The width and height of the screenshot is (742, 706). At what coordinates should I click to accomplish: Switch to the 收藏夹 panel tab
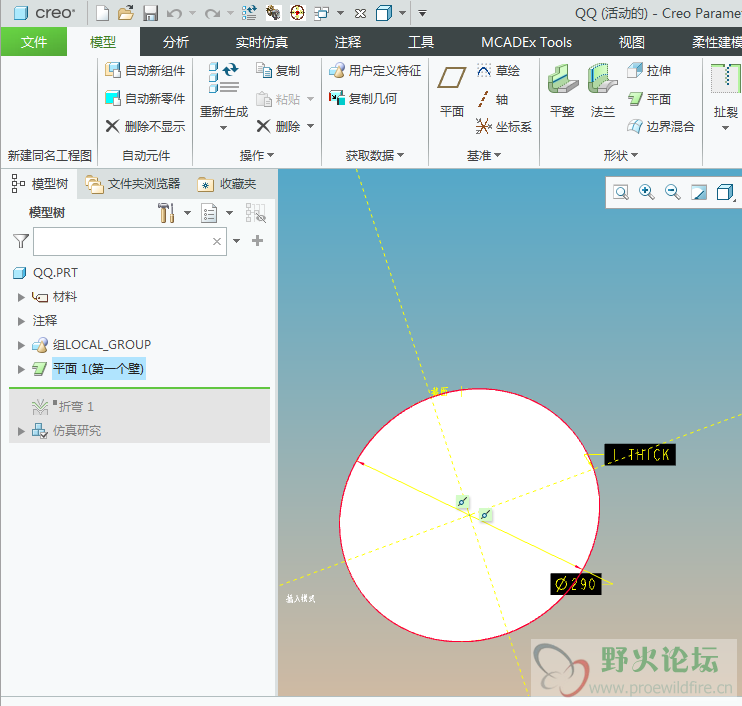(227, 184)
